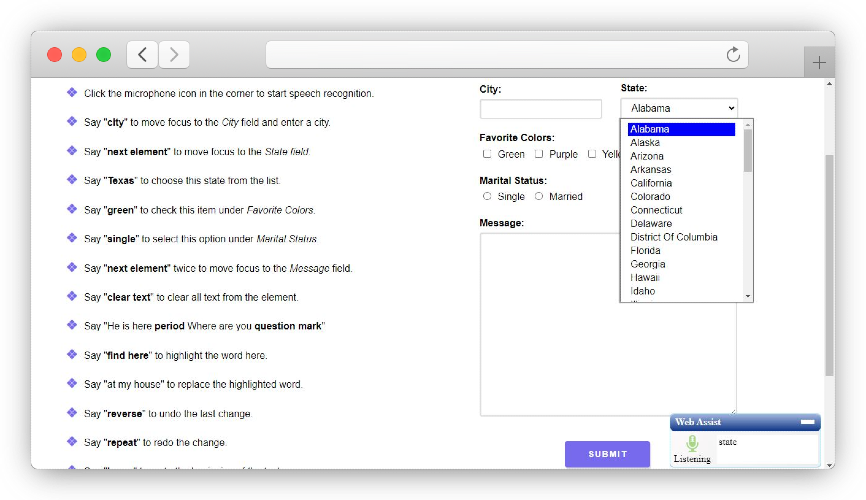The image size is (866, 500).
Task: Click the Web Assist microphone icon
Action: point(692,444)
